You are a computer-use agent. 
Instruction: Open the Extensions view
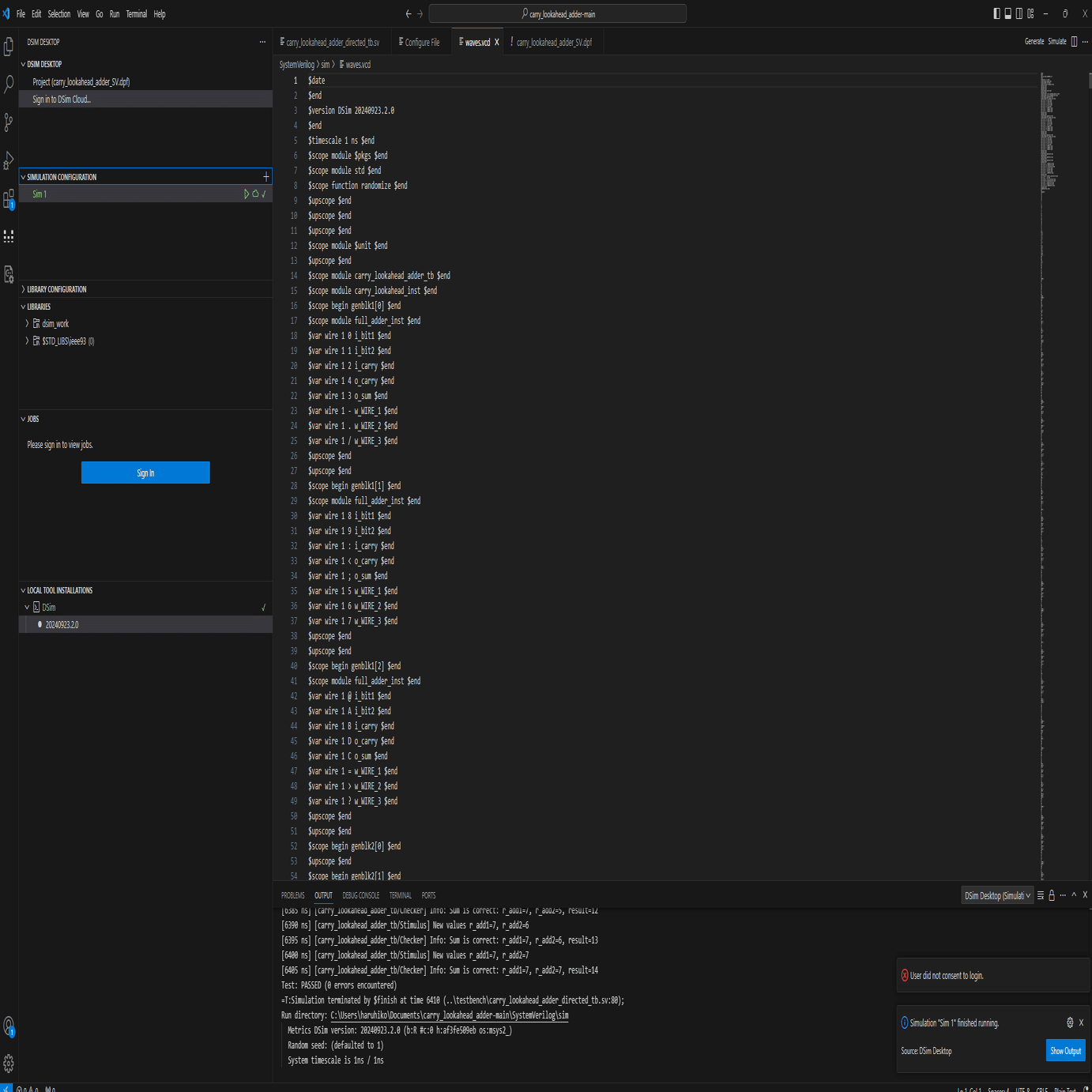pyautogui.click(x=9, y=200)
